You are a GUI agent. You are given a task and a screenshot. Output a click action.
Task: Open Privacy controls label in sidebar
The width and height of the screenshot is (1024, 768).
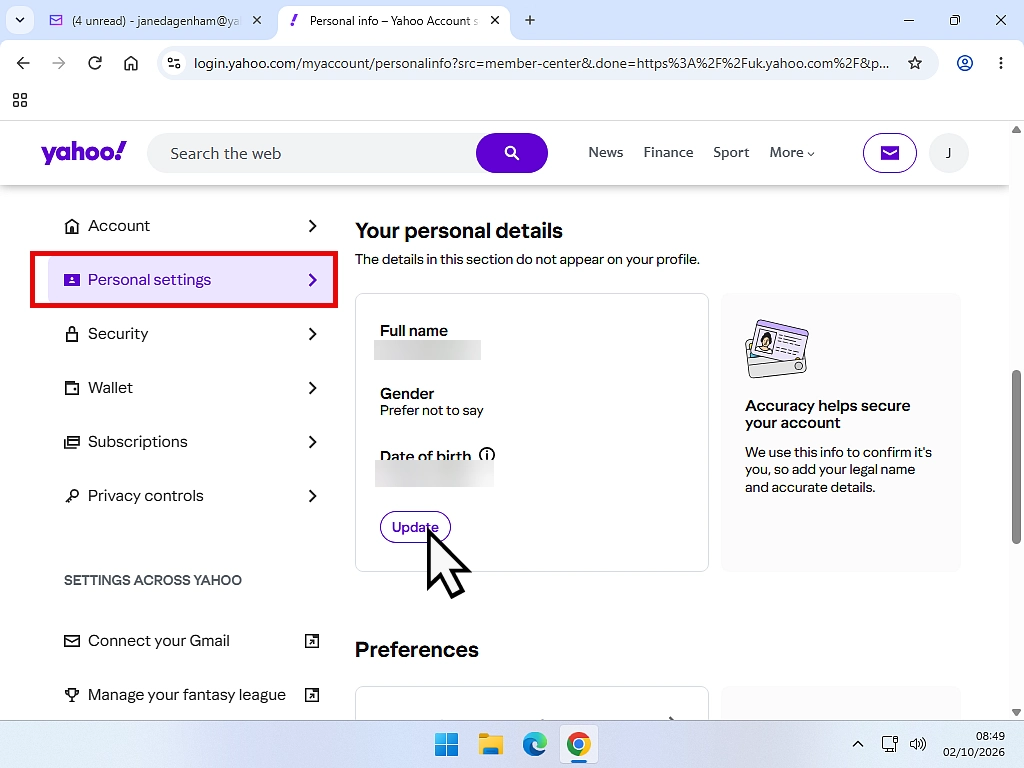coord(146,496)
